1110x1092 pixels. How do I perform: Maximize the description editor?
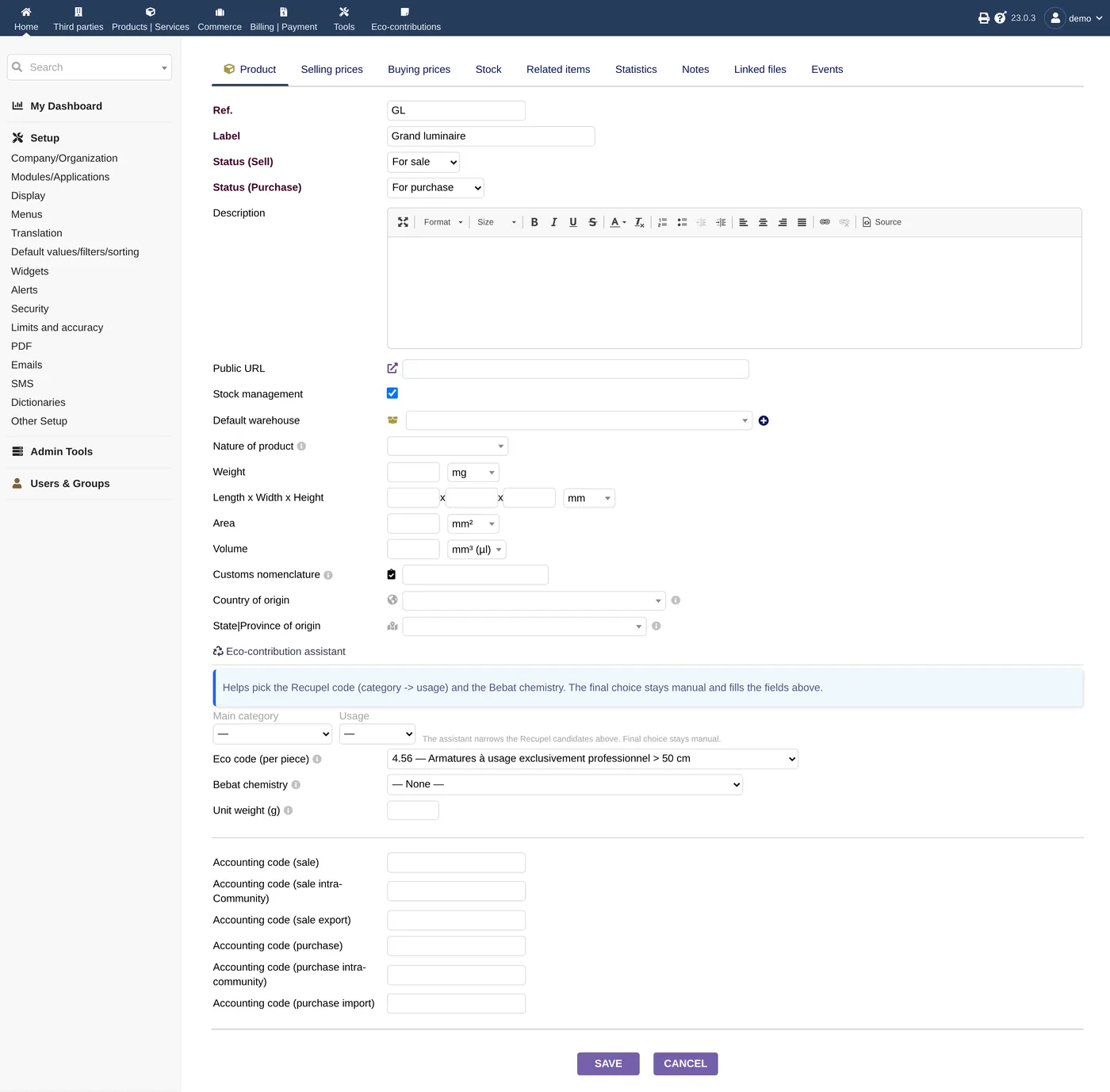click(x=403, y=222)
